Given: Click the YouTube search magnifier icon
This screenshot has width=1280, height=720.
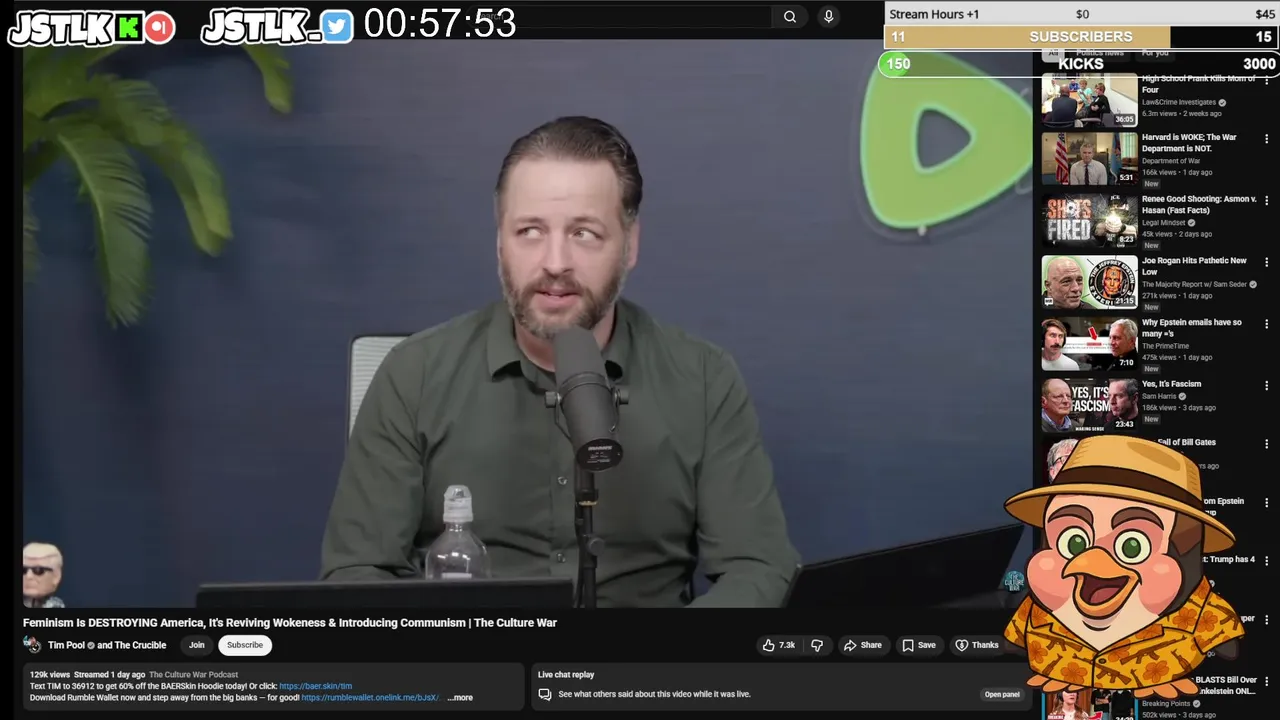Looking at the screenshot, I should pos(790,16).
